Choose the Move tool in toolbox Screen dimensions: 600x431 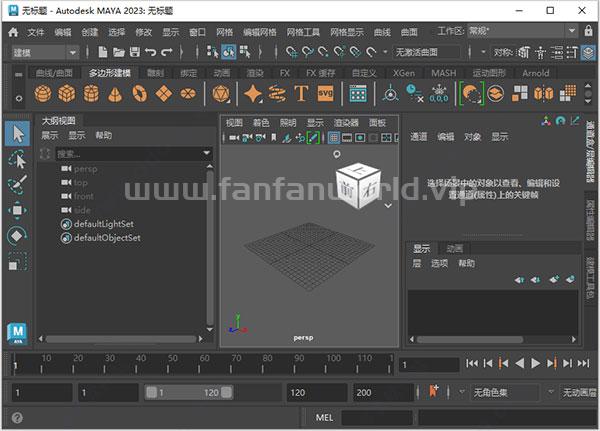(17, 211)
